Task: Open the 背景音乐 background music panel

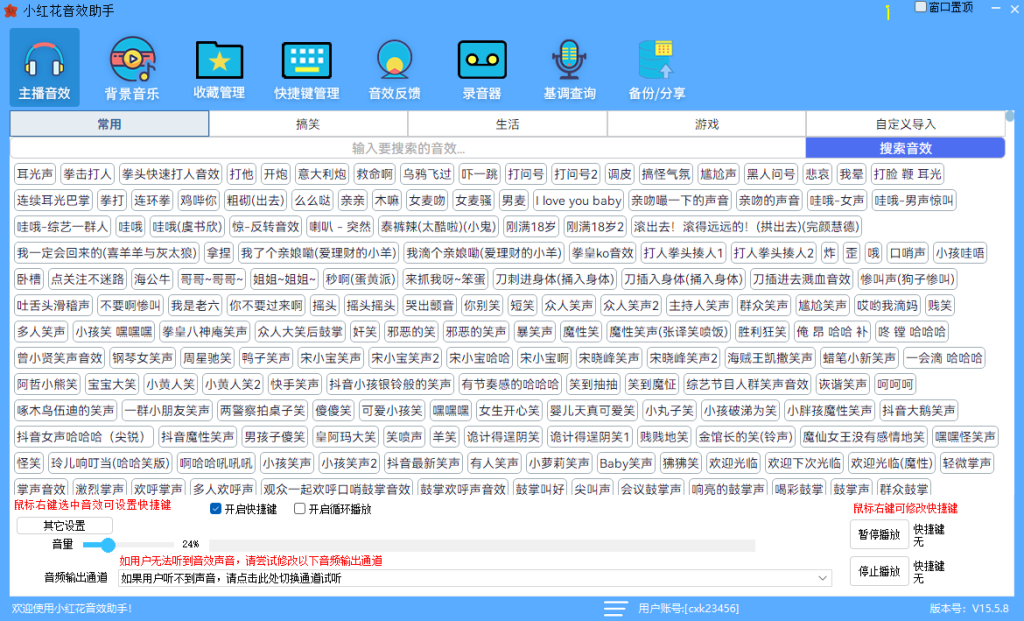Action: (x=131, y=65)
